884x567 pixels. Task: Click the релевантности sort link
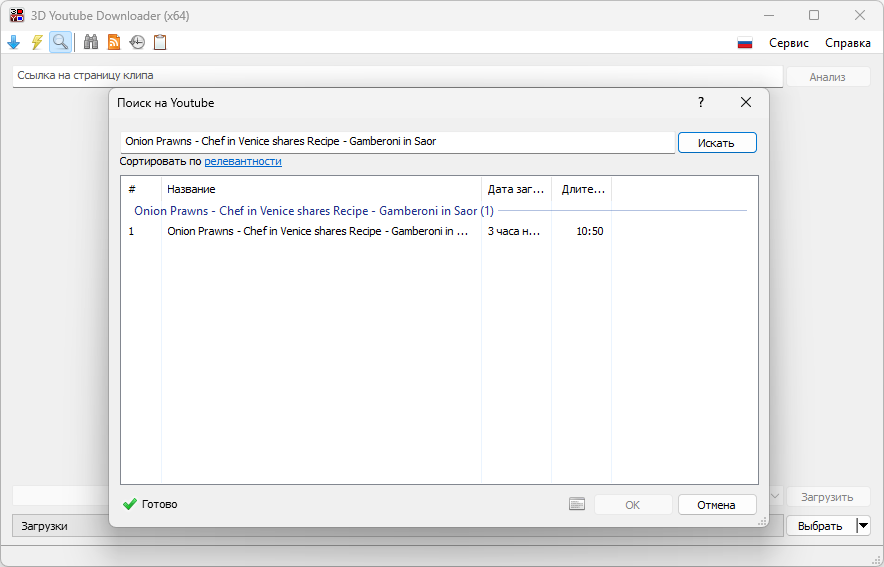pyautogui.click(x=243, y=161)
